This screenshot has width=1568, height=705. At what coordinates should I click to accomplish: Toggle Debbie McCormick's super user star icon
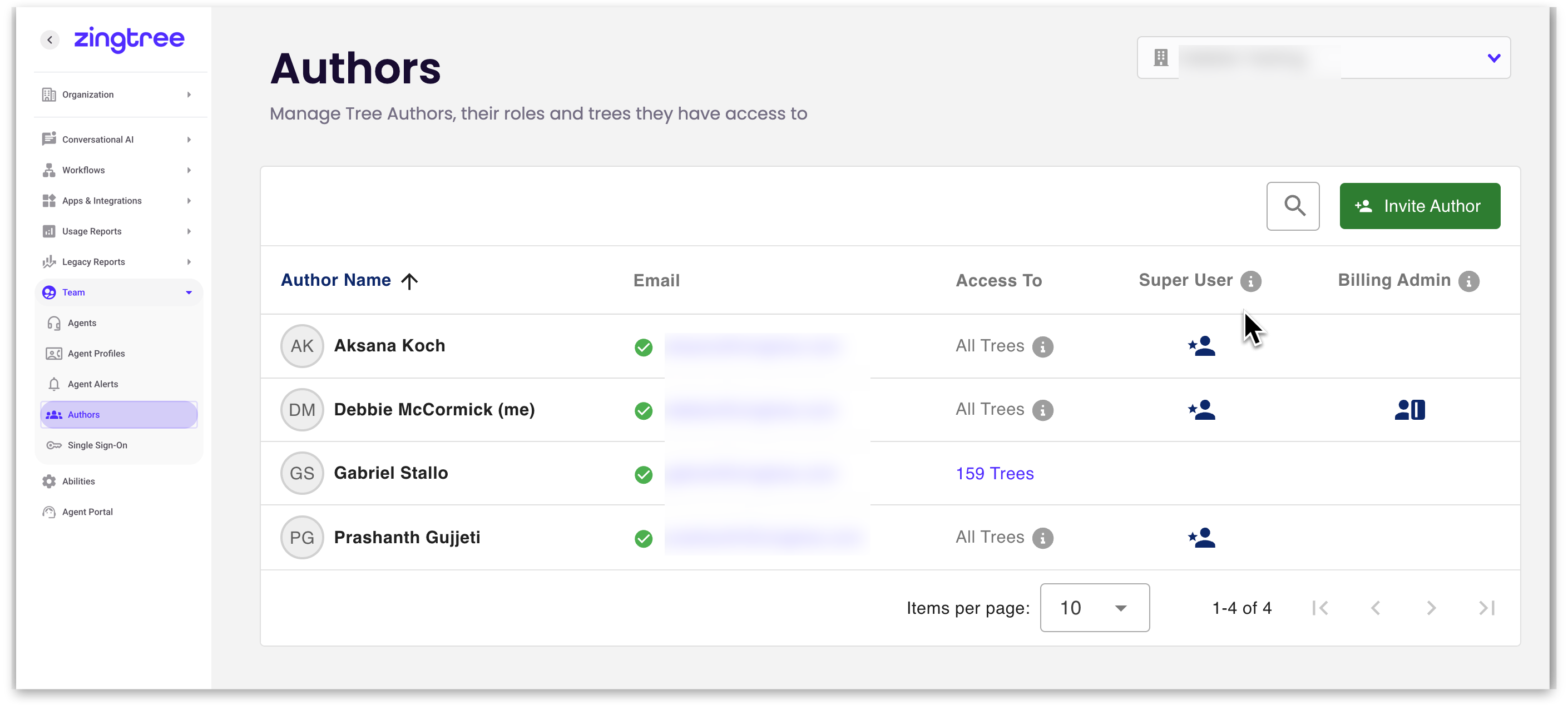coord(1201,409)
